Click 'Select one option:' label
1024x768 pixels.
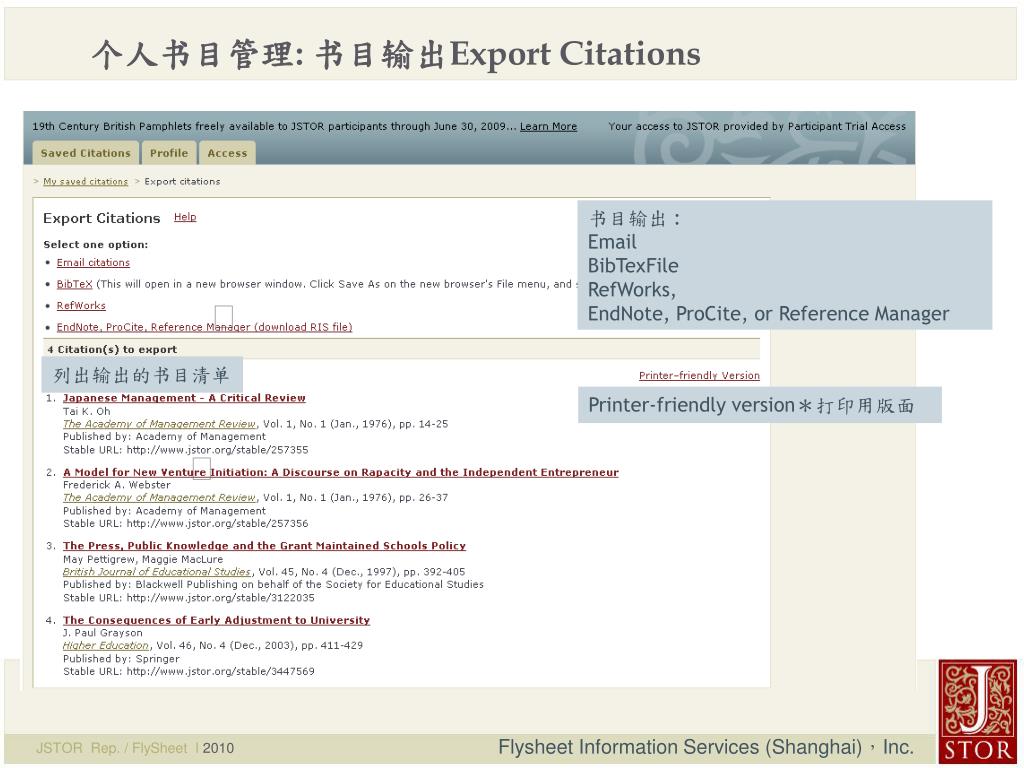95,245
